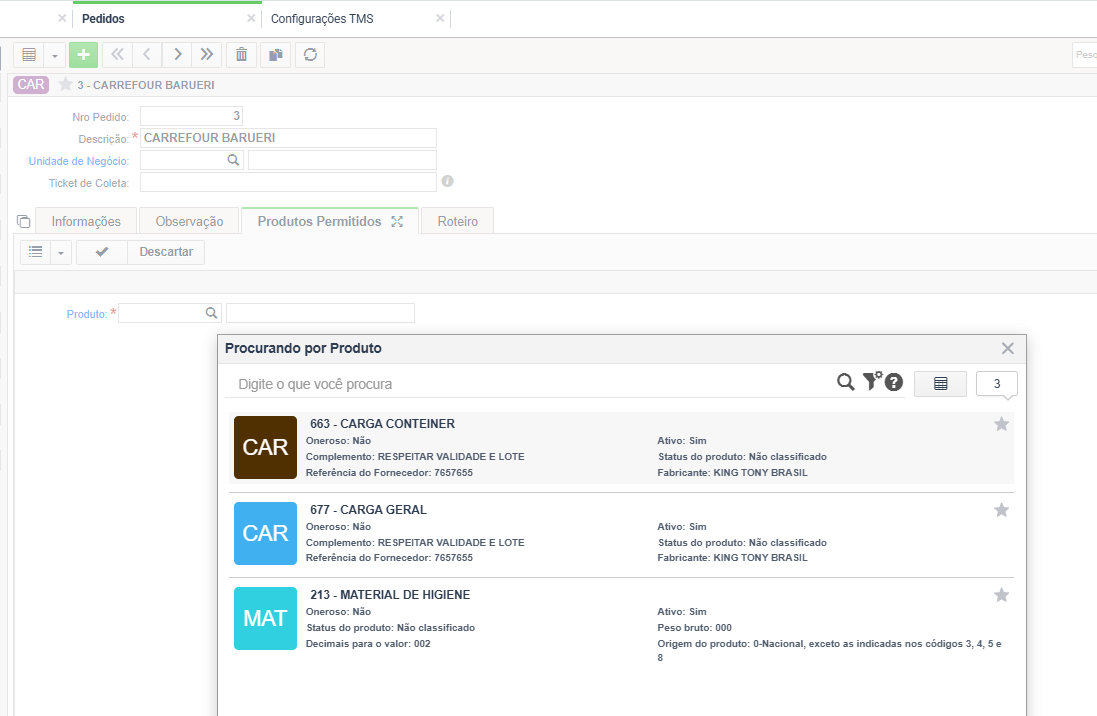
Task: Click the result count 3 badge
Action: pos(996,384)
